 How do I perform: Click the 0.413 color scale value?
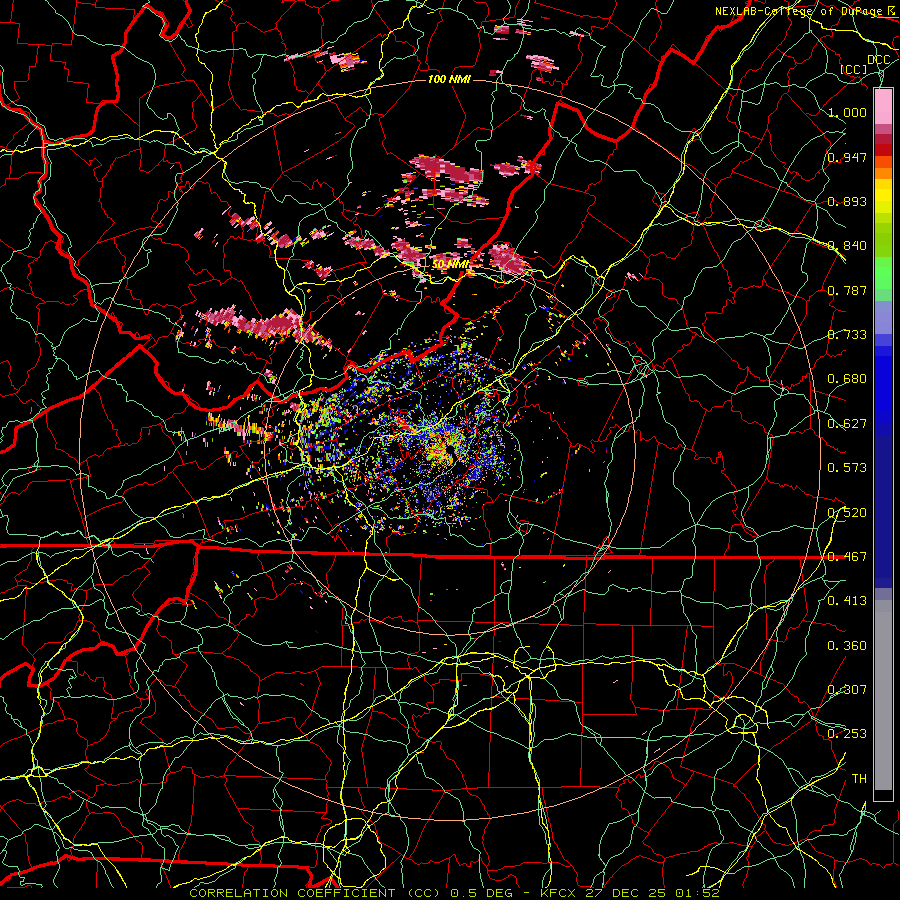pyautogui.click(x=847, y=601)
